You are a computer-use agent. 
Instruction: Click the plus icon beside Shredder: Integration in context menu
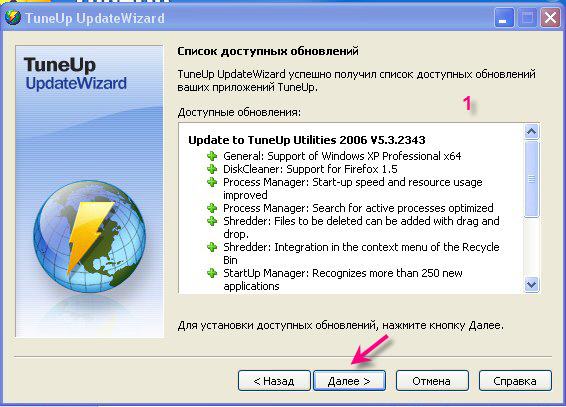tap(212, 247)
